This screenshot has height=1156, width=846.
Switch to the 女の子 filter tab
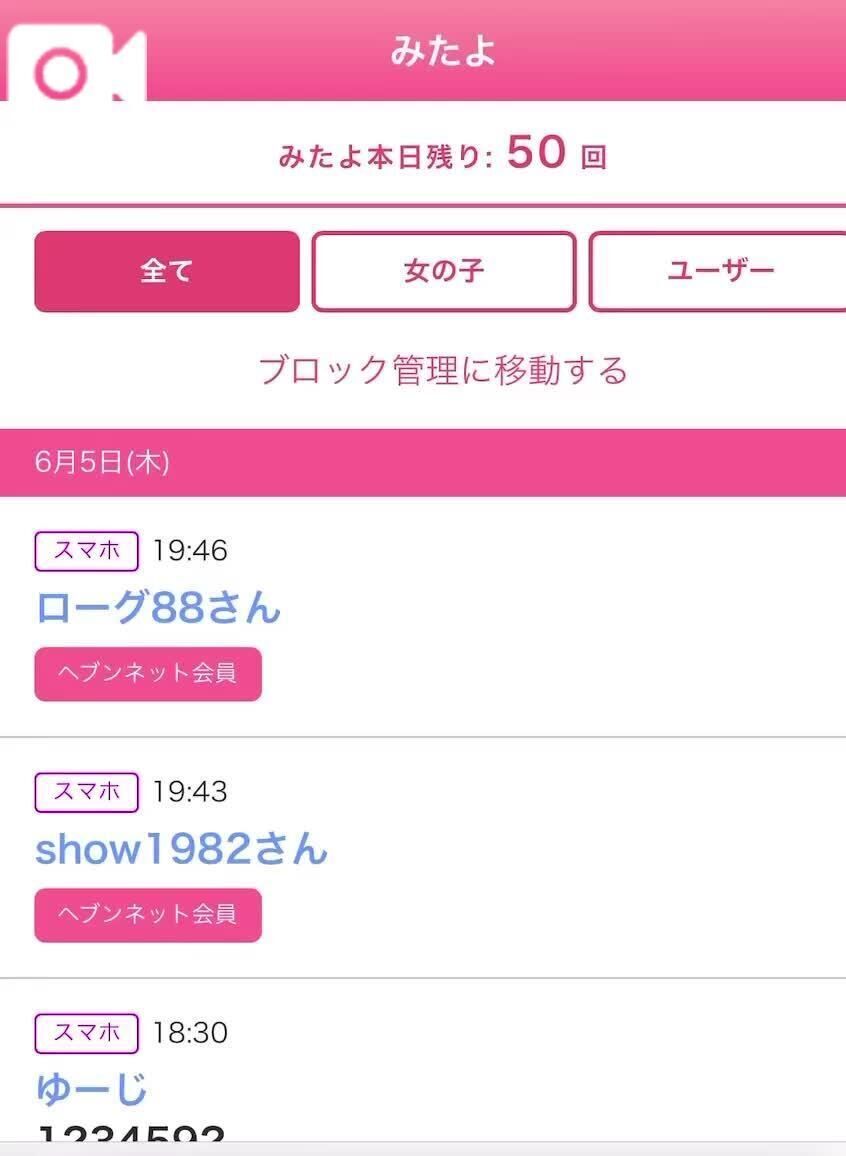(x=444, y=271)
